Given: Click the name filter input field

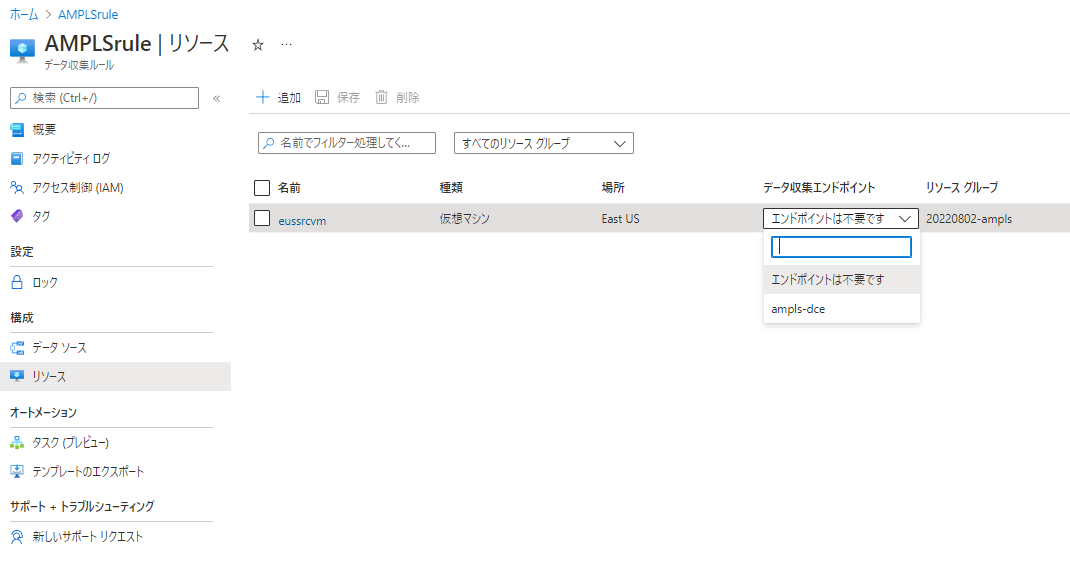Looking at the screenshot, I should [x=347, y=143].
